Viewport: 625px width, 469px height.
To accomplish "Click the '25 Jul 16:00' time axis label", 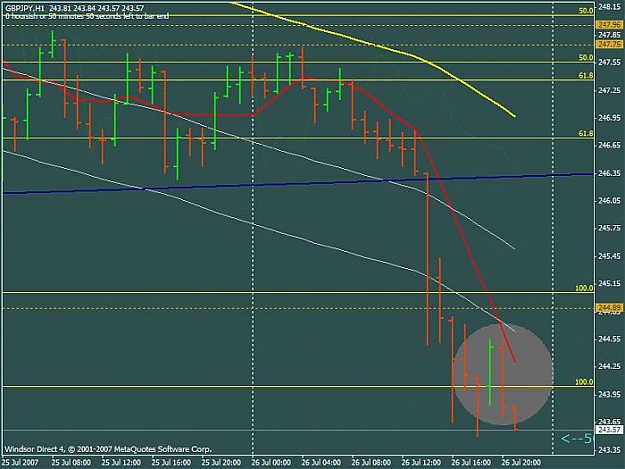I will click(x=171, y=463).
